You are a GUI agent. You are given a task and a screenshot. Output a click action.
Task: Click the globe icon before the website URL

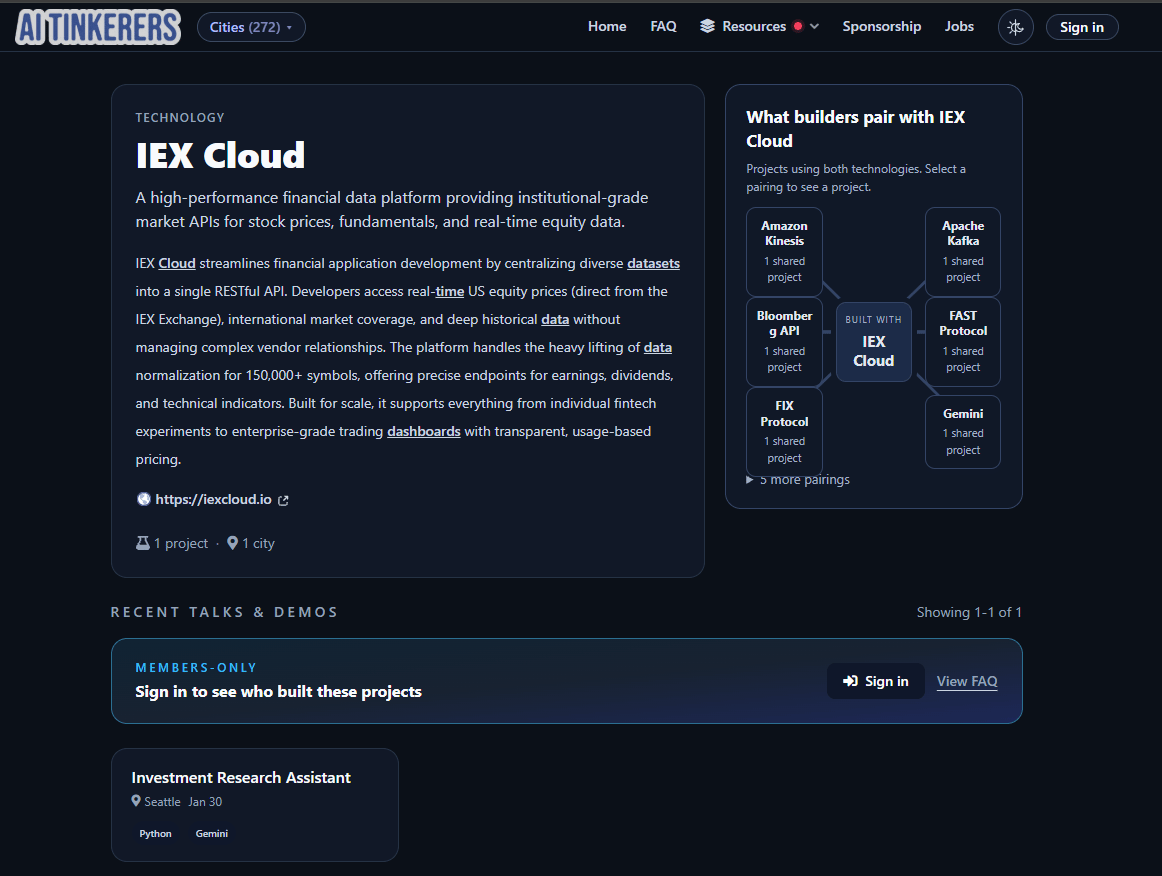[x=144, y=500]
